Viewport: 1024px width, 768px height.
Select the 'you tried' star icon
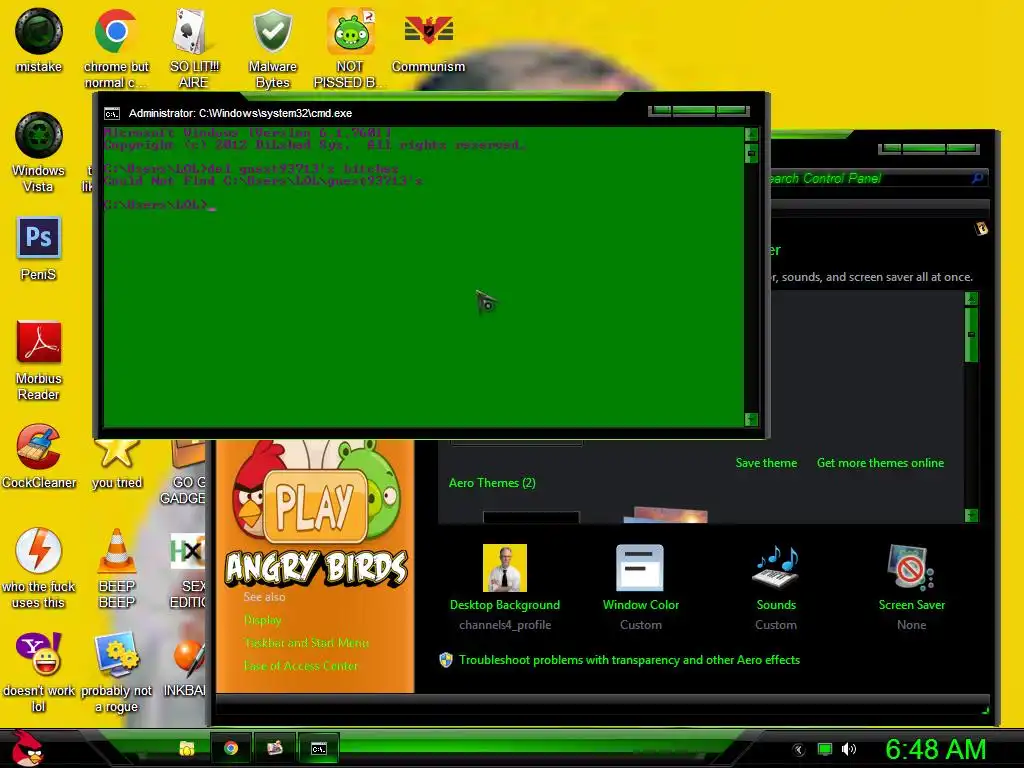click(116, 464)
